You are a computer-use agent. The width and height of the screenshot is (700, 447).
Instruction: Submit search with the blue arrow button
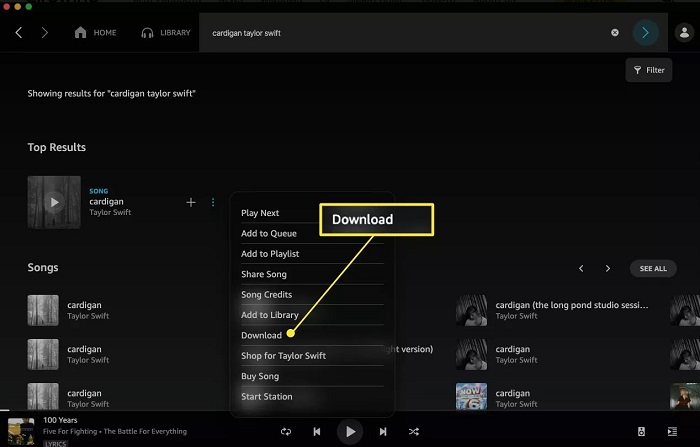[x=645, y=33]
